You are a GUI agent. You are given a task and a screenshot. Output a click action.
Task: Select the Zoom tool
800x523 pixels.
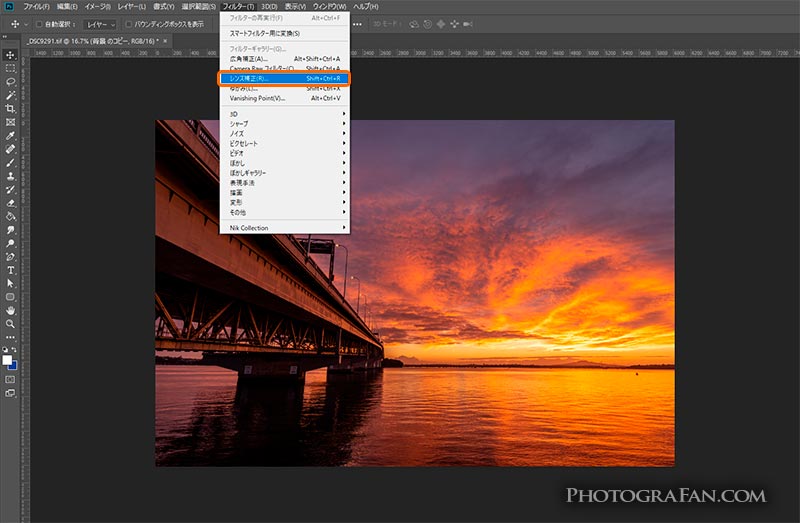point(10,323)
